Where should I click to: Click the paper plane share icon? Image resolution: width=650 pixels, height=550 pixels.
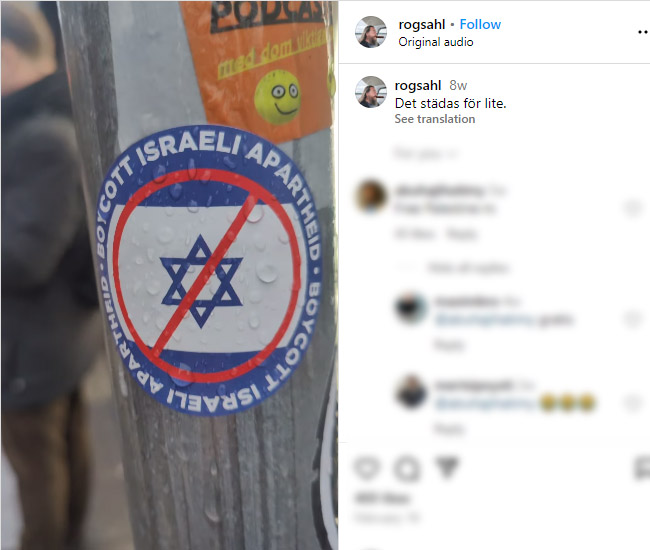click(x=447, y=468)
